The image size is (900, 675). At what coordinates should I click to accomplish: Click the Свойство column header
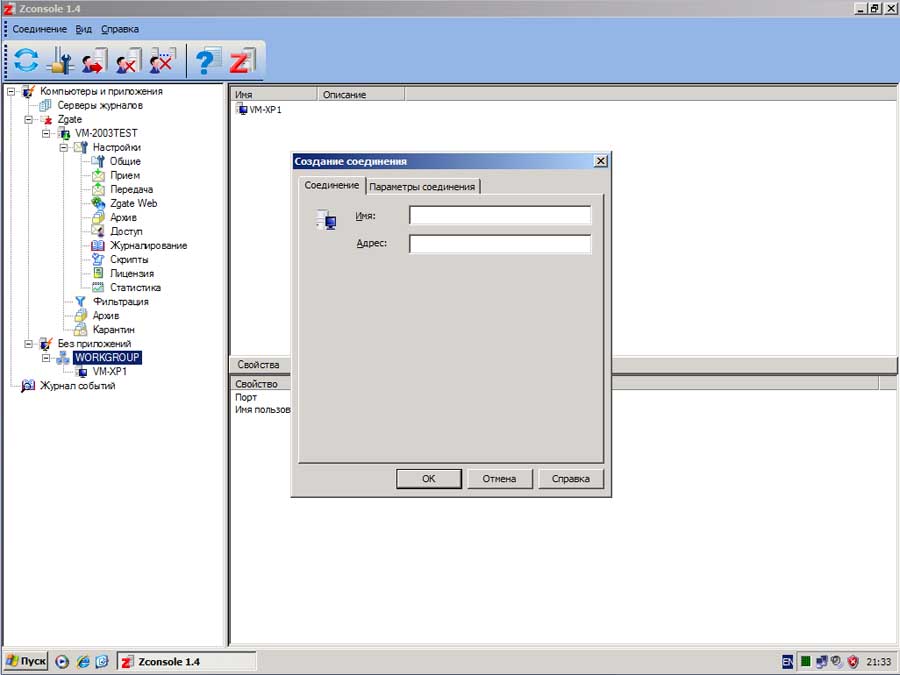click(261, 384)
